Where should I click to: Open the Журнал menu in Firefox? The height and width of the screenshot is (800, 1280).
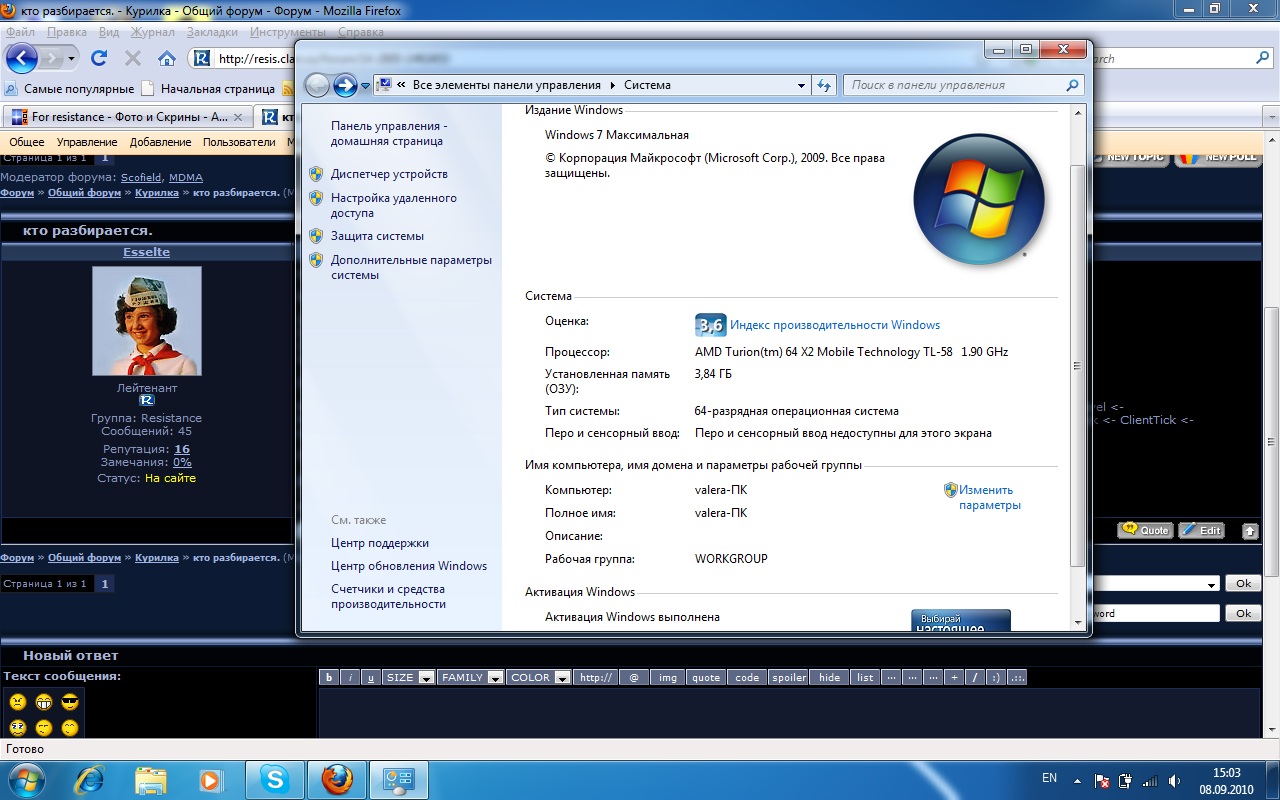(x=153, y=32)
